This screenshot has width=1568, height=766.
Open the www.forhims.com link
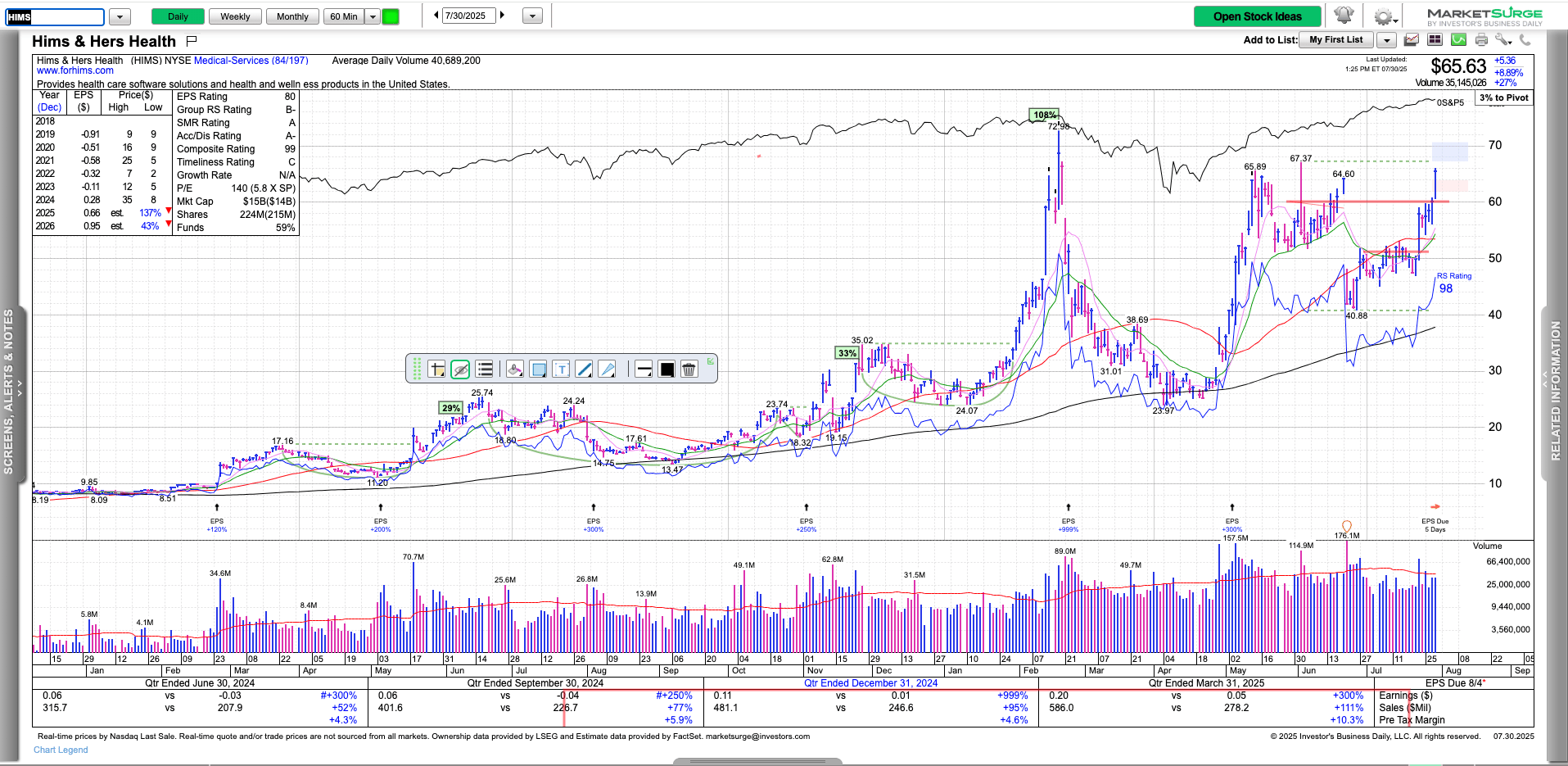point(75,70)
